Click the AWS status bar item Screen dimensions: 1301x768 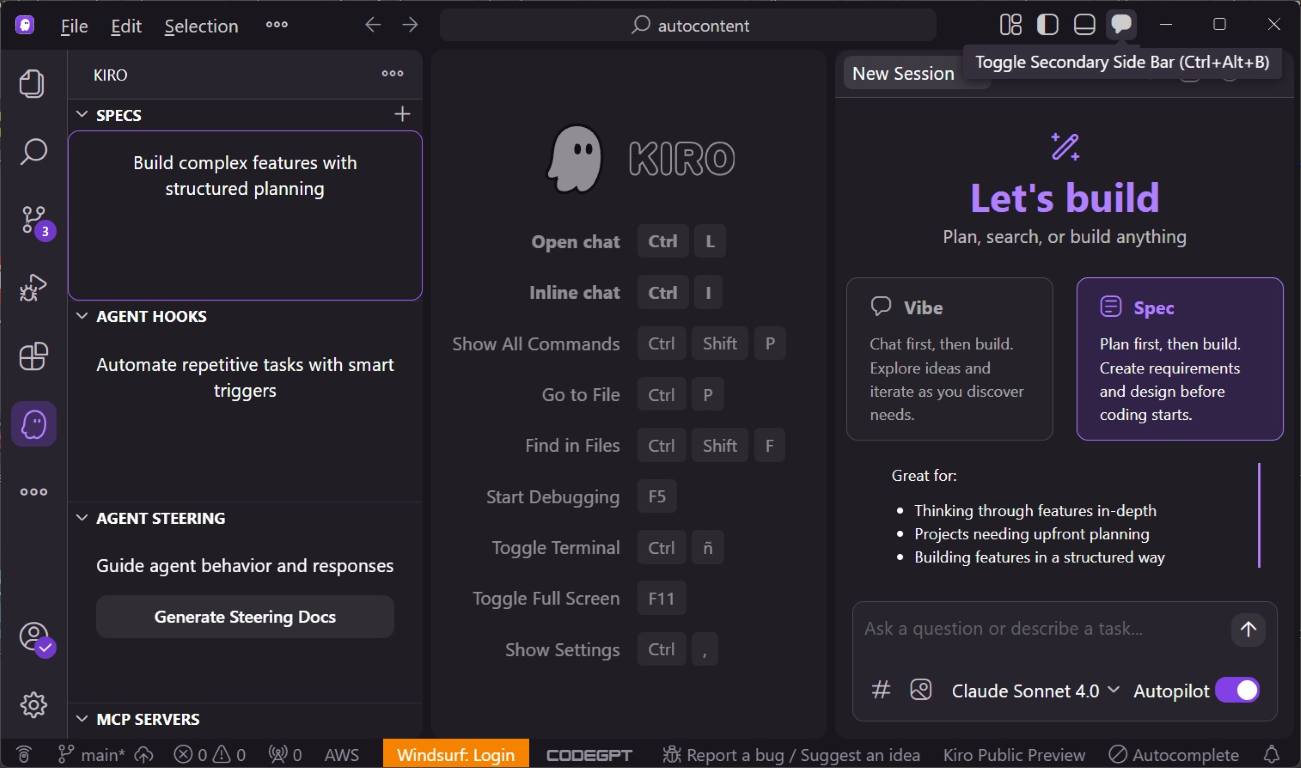(342, 755)
